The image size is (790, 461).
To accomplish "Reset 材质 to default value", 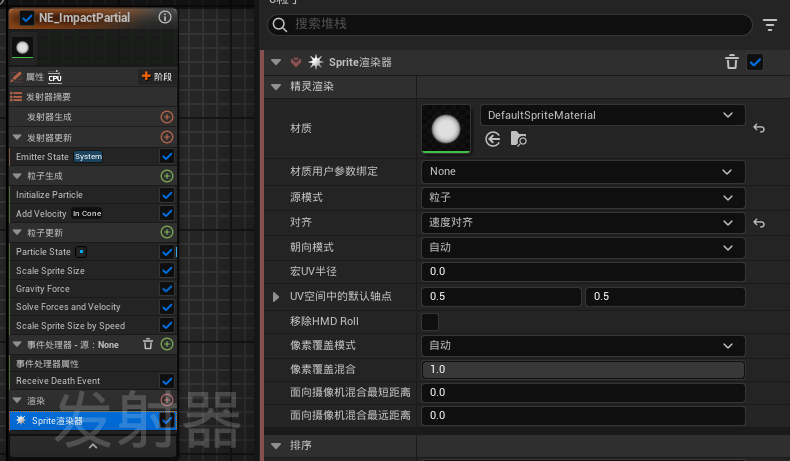I will pos(759,128).
